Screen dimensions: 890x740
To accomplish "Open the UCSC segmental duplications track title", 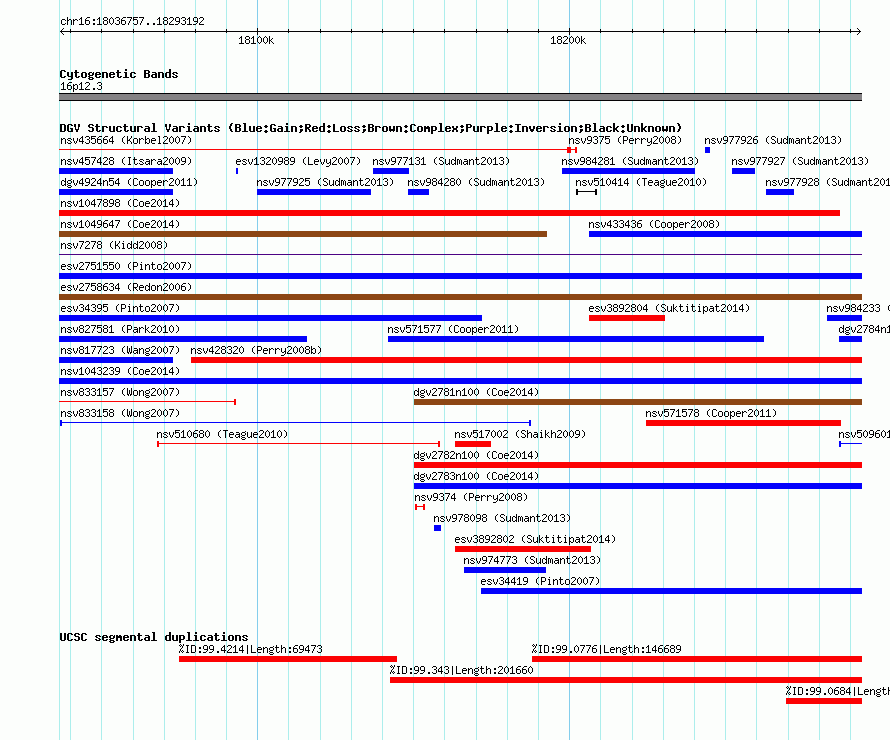I will (x=154, y=637).
